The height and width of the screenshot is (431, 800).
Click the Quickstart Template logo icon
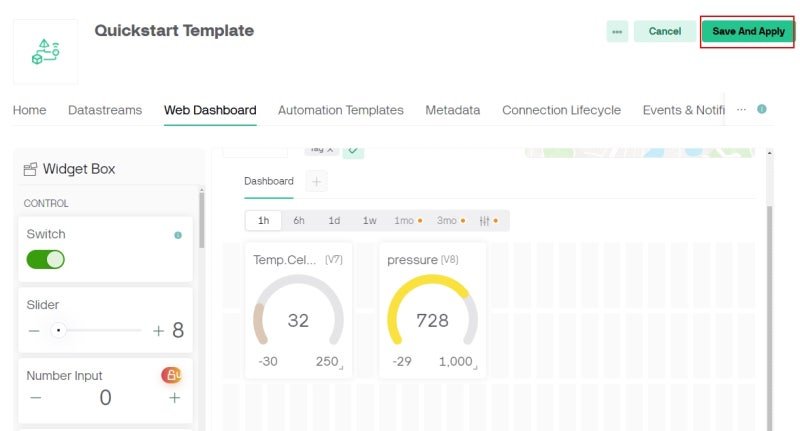[45, 52]
